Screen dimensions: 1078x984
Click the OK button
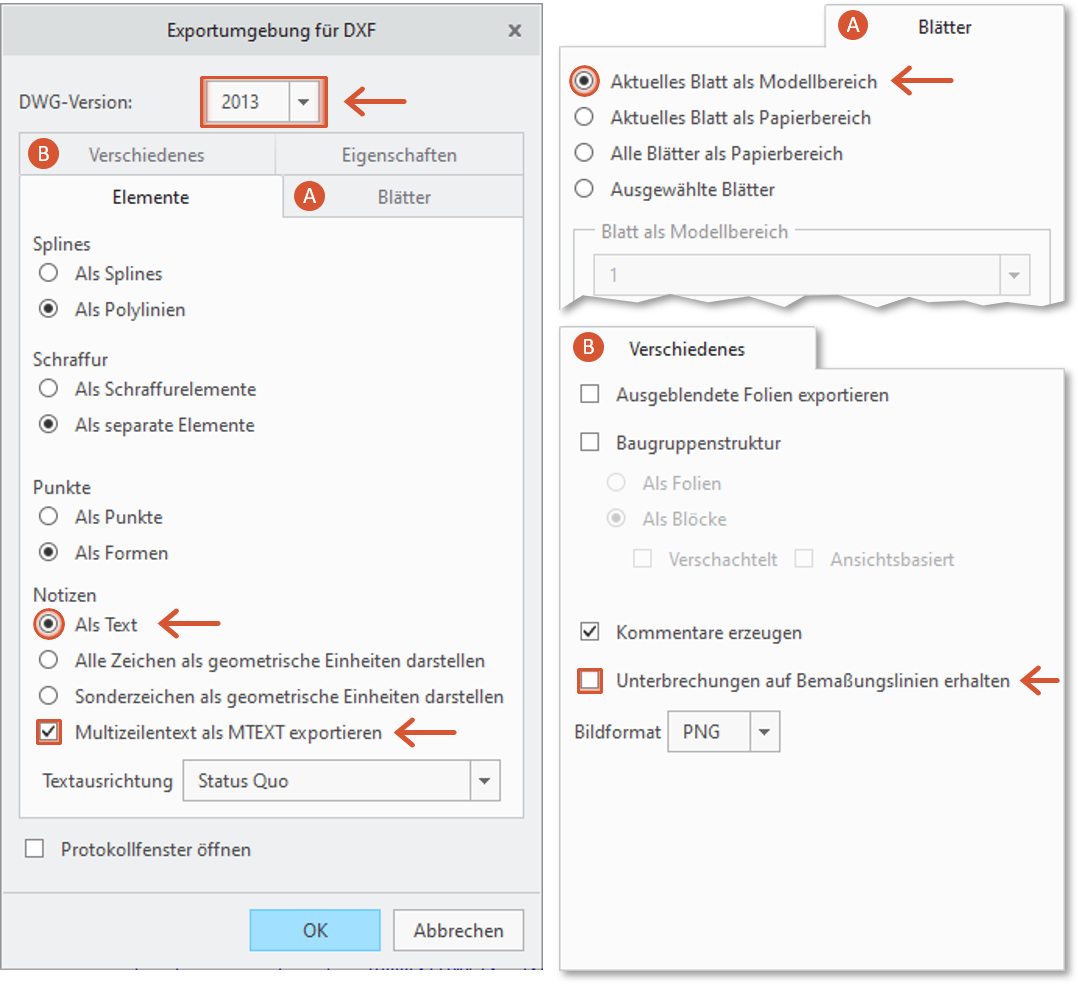point(315,930)
